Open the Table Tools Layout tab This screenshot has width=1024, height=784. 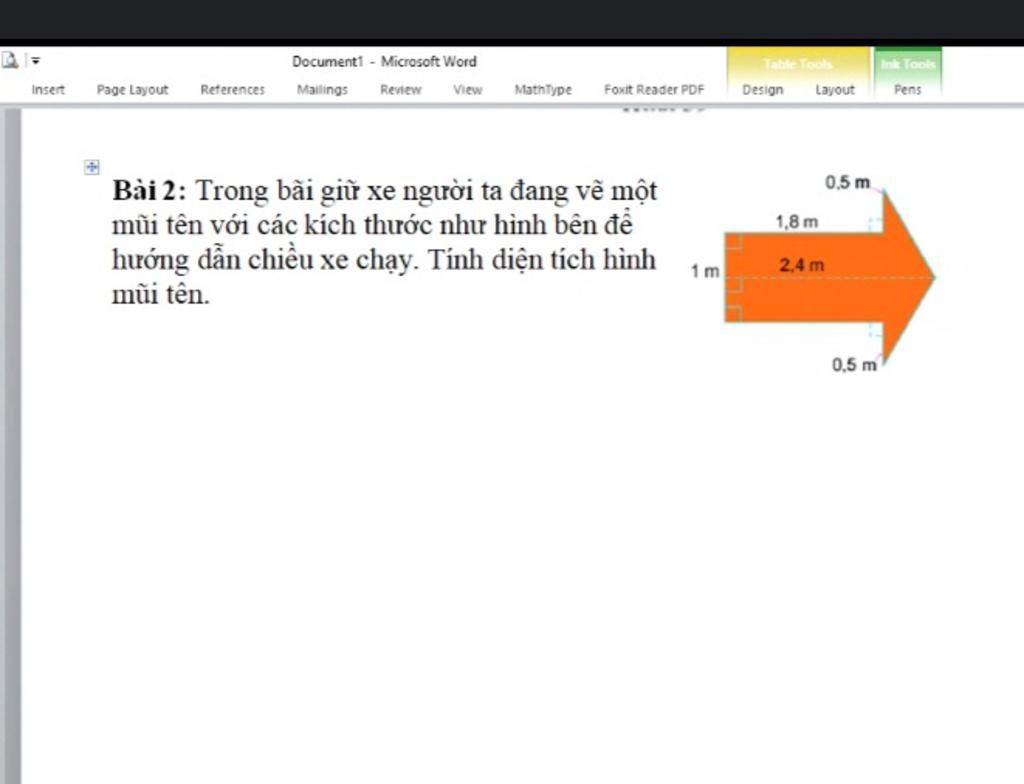835,90
